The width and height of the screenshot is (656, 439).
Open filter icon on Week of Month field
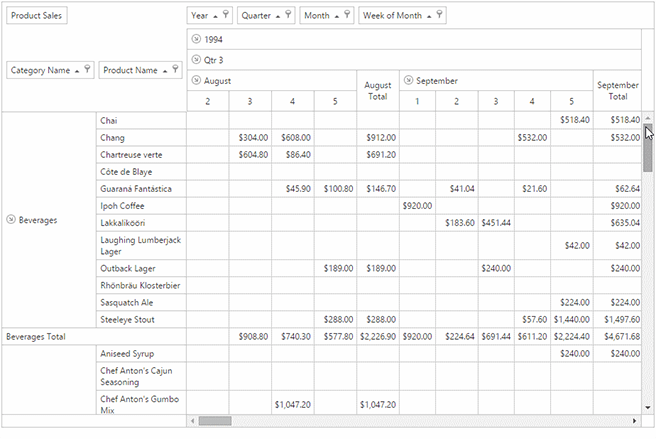pos(439,15)
